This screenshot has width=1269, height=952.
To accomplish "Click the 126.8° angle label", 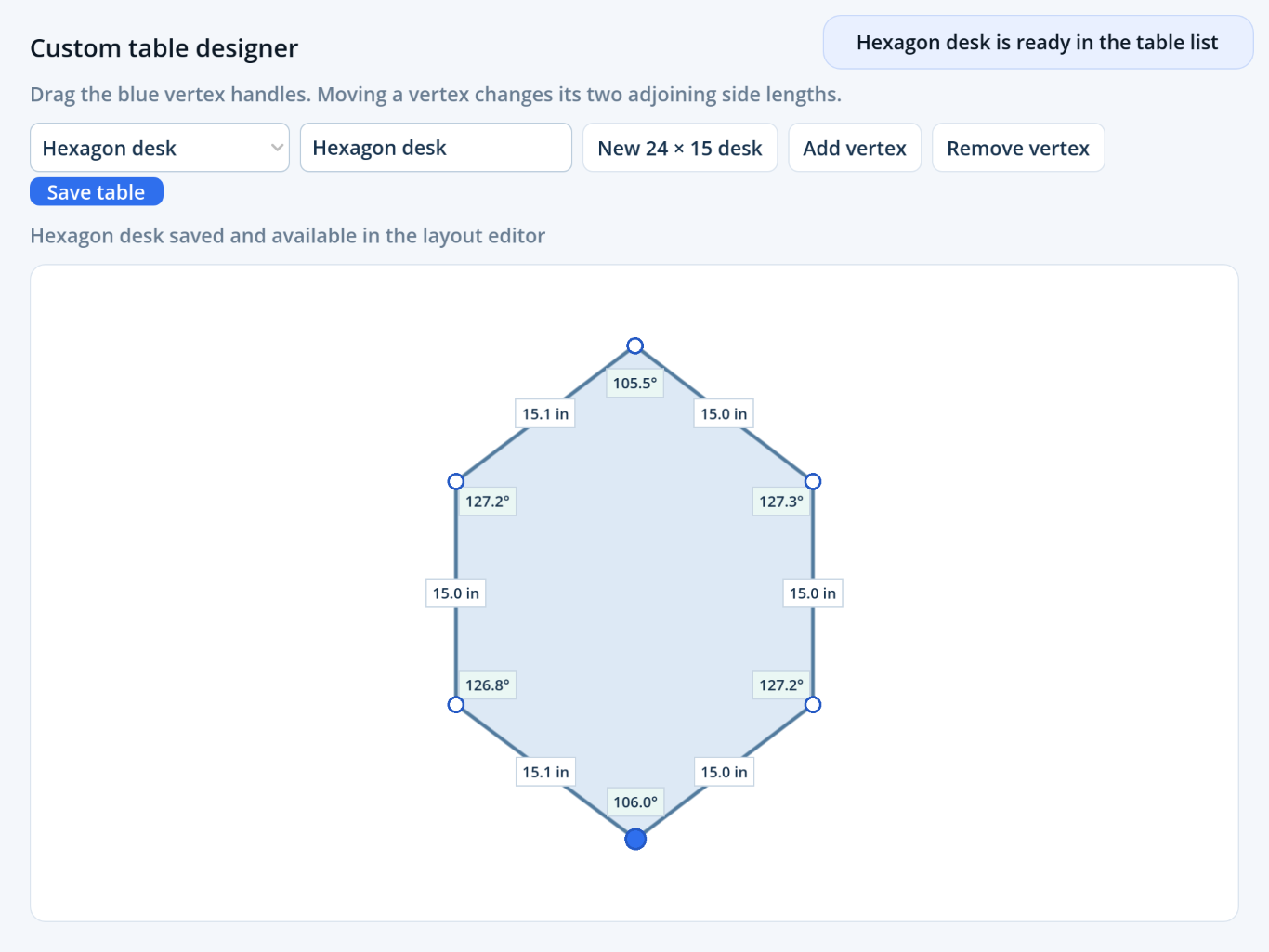I will click(488, 685).
